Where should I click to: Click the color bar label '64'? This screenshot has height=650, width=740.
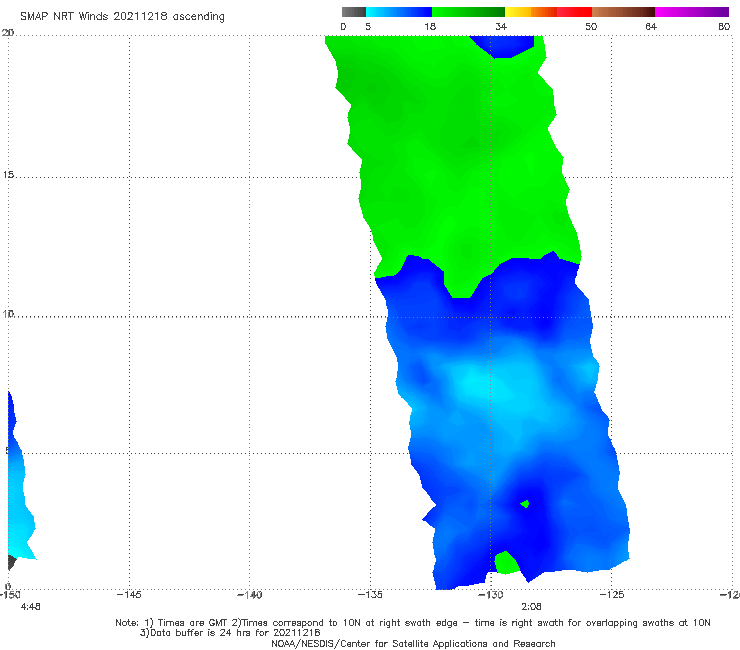[651, 27]
